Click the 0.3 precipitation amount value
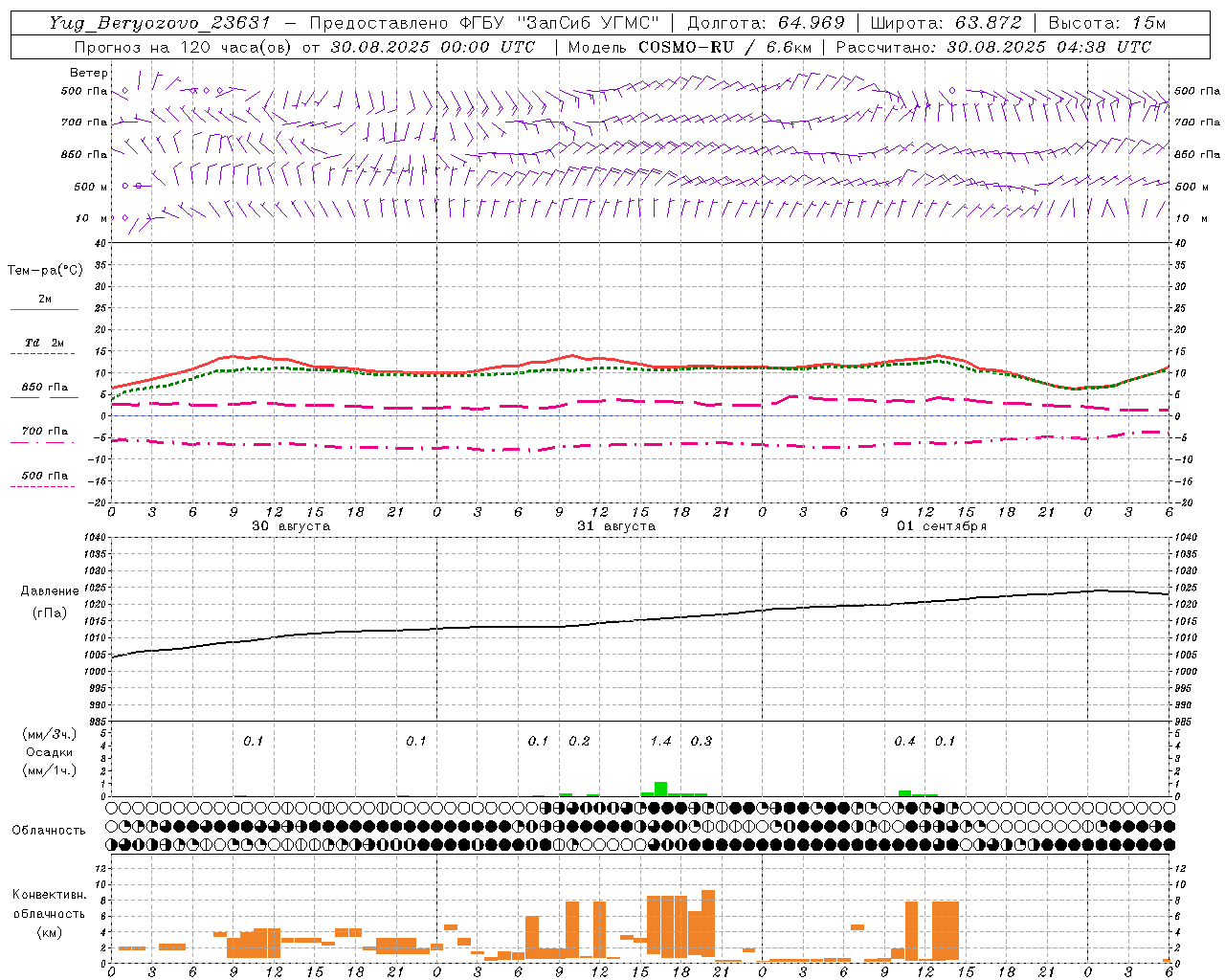 coord(702,741)
